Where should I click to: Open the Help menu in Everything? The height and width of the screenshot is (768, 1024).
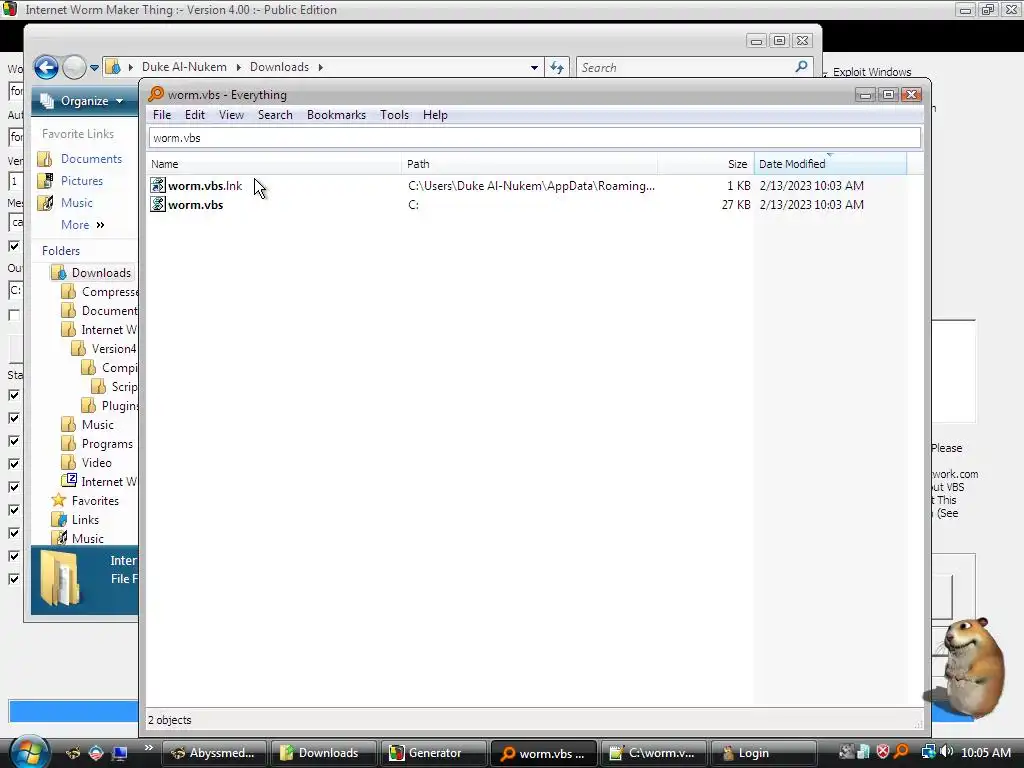click(x=435, y=115)
